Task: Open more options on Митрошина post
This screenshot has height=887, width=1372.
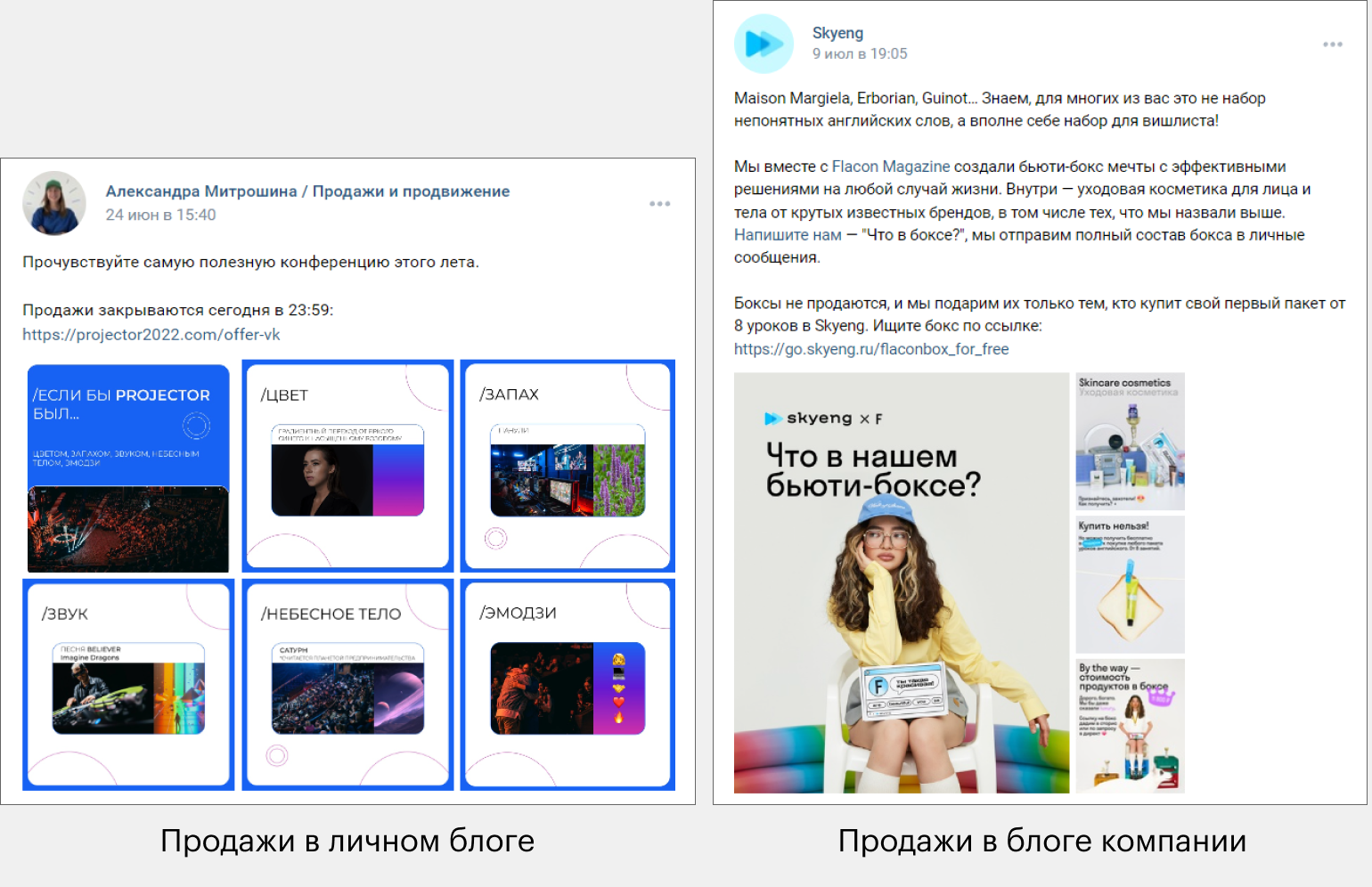Action: 659,204
